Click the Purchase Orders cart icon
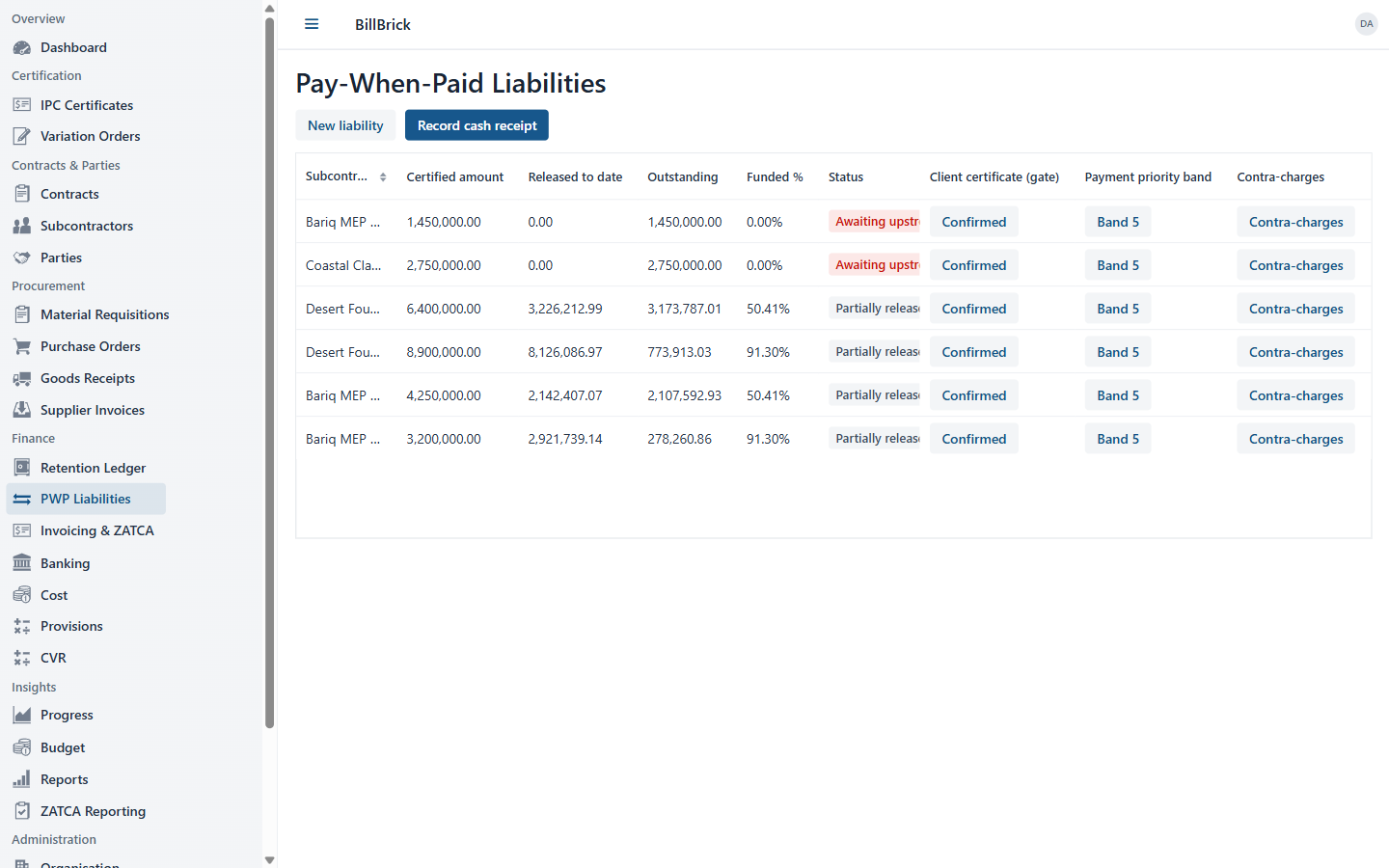The image size is (1389, 868). 22,346
